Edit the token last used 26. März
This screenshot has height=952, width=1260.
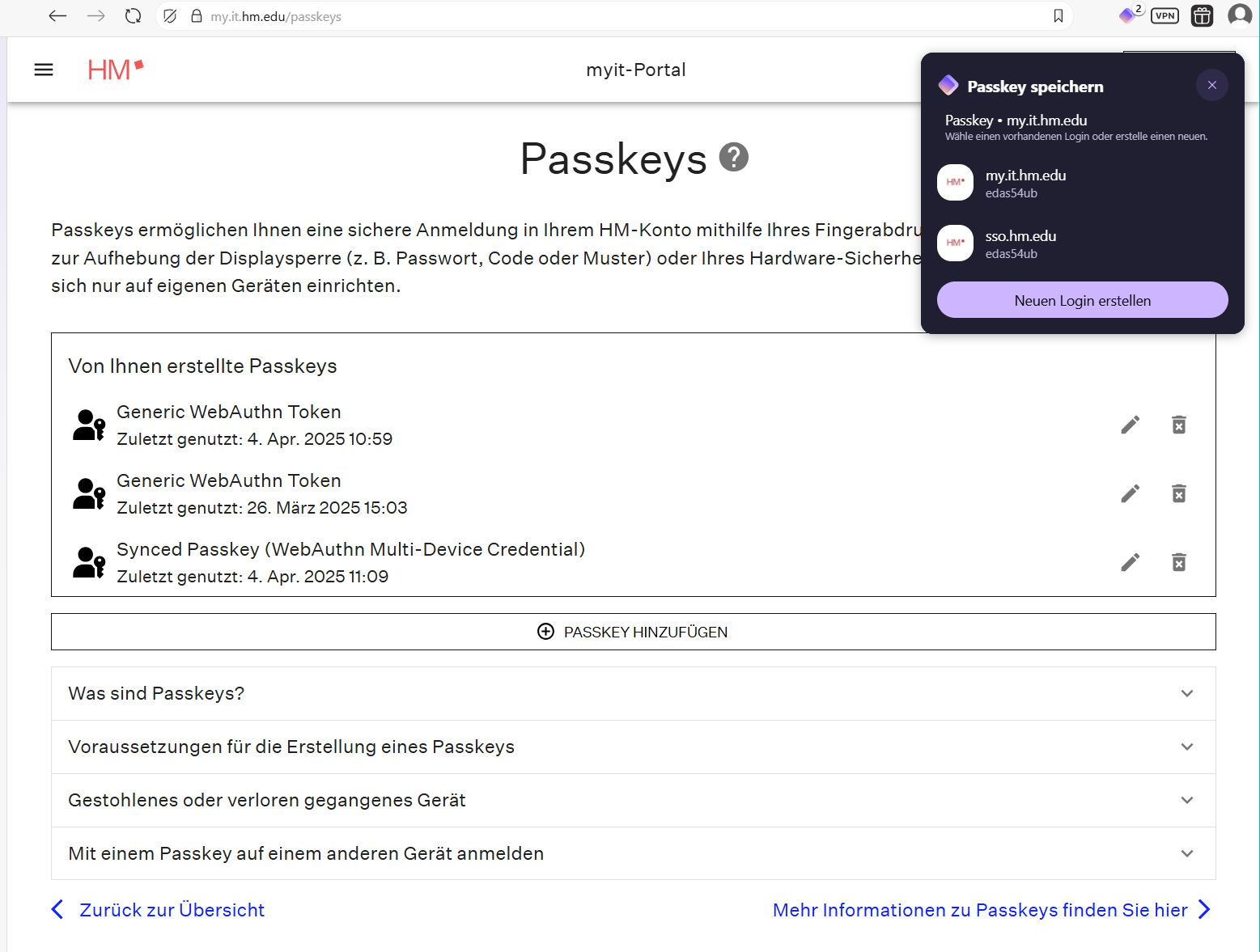(1131, 493)
